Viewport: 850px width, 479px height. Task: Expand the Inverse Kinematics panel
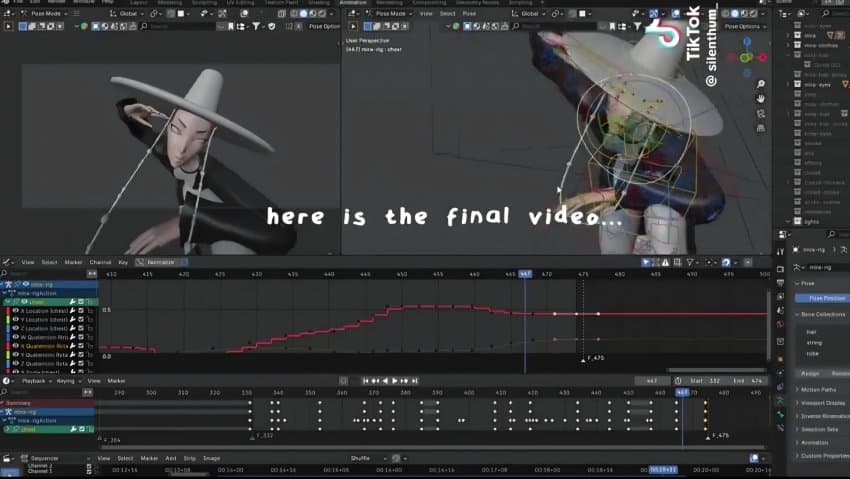click(822, 415)
